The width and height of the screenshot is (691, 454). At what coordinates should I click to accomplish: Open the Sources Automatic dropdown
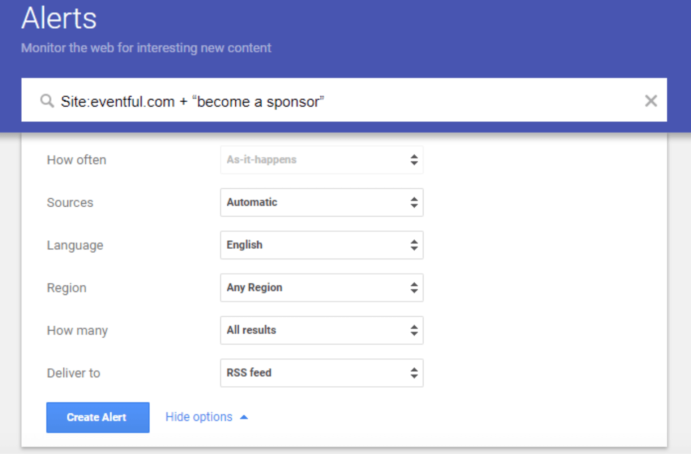[322, 202]
